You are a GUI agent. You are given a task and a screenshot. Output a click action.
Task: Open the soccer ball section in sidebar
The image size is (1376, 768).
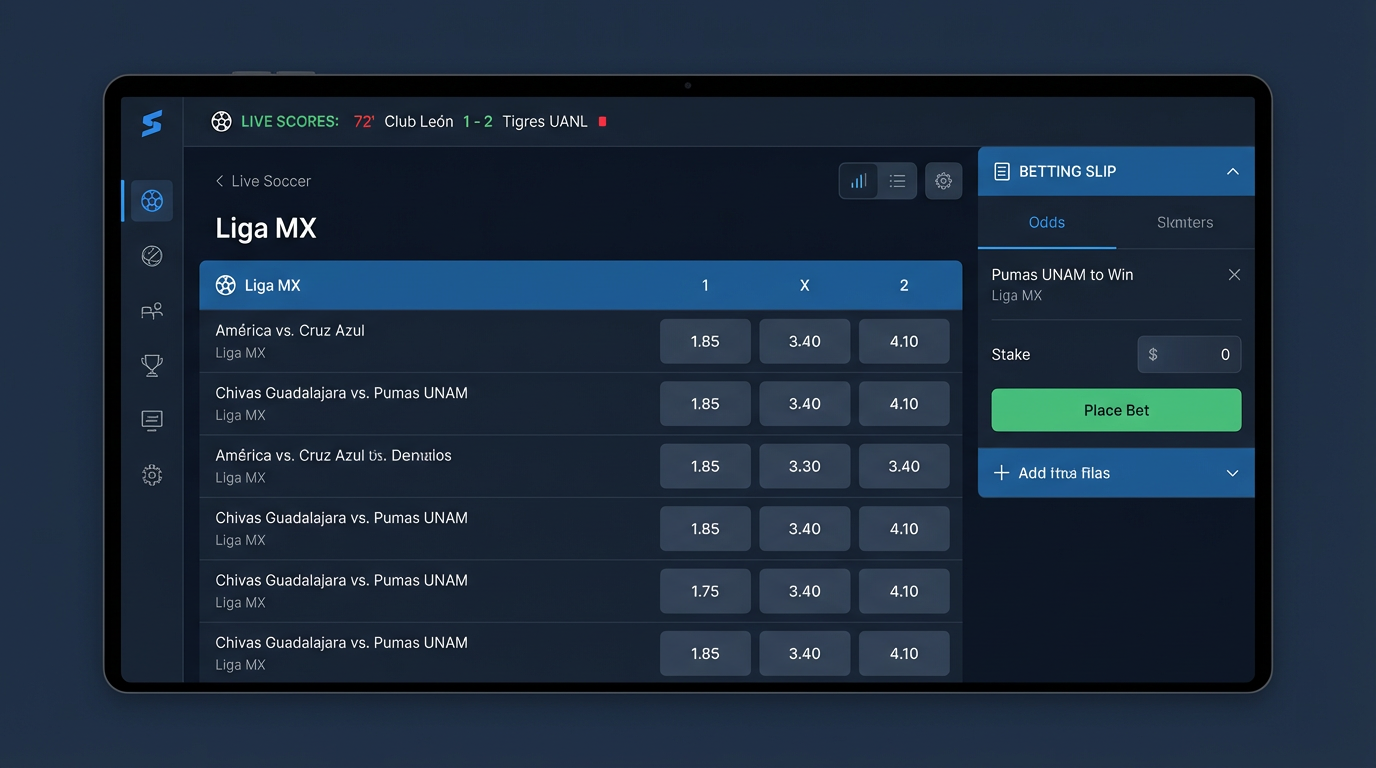[x=152, y=201]
